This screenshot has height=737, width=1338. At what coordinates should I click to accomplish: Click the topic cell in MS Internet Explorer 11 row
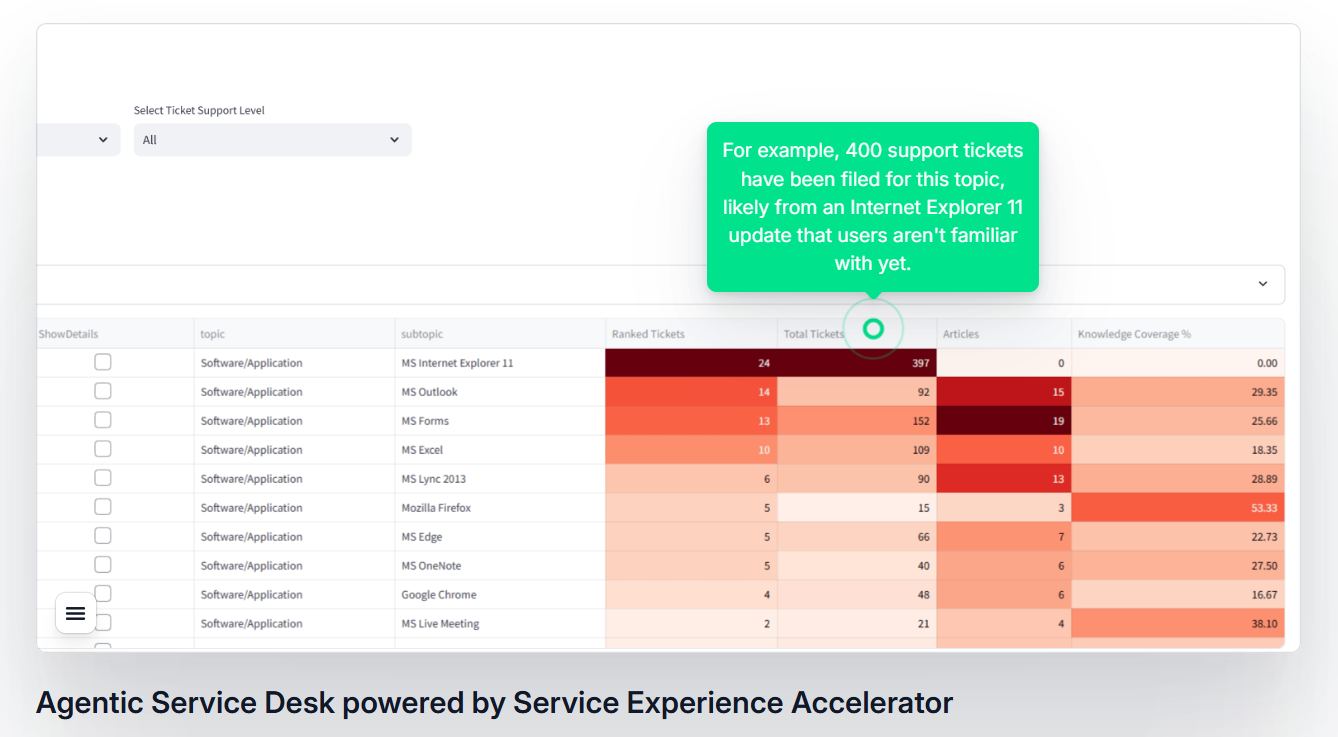(295, 363)
